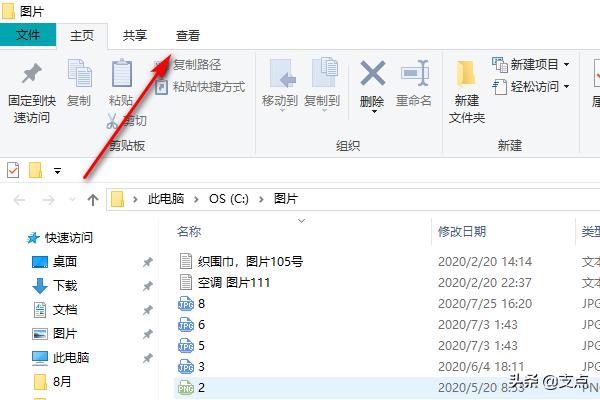Sort by the 名称 column header
Screen dimensions: 600x400
click(x=189, y=232)
